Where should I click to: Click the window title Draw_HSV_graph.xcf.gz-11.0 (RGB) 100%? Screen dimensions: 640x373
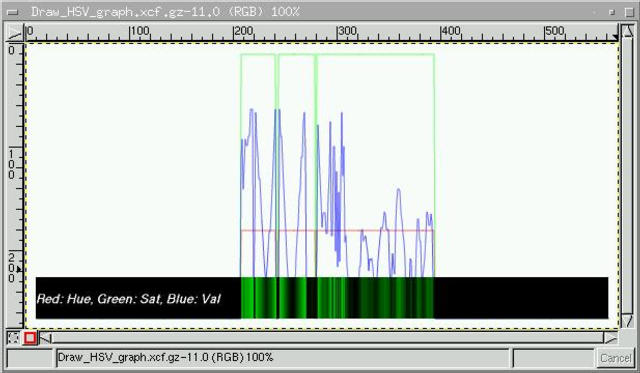(x=165, y=11)
